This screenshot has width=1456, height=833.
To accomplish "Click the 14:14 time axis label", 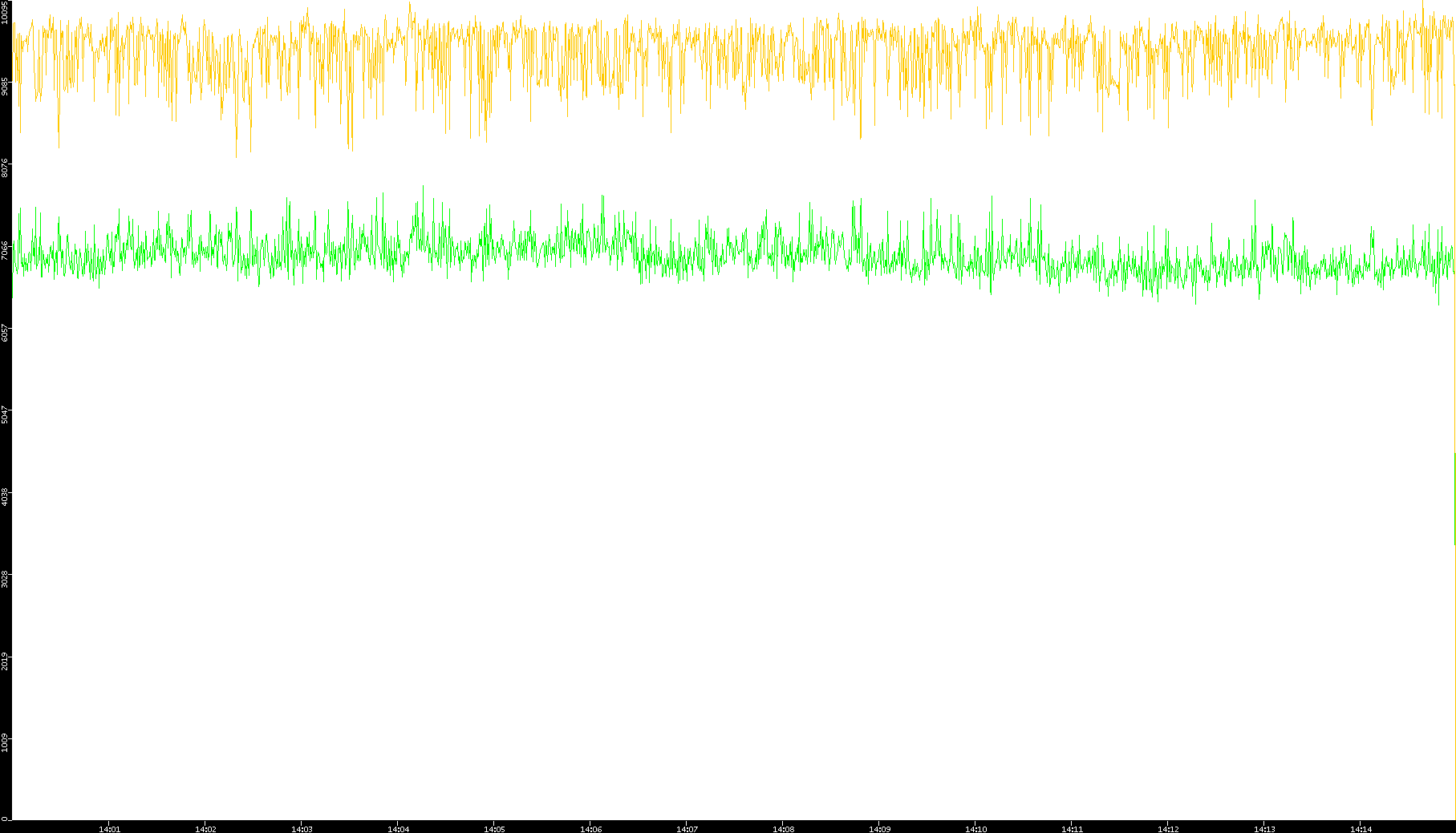I will [x=1361, y=829].
